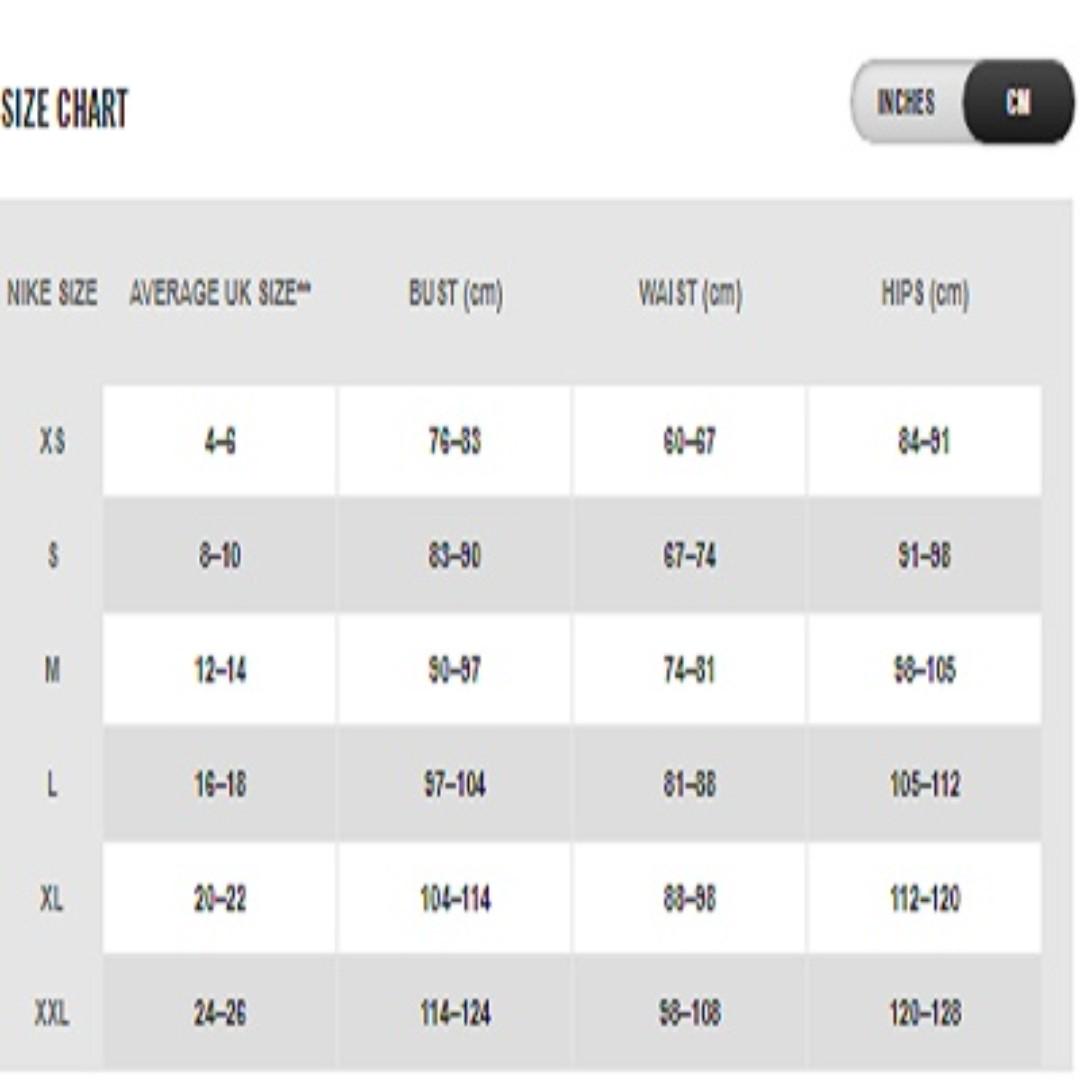Click the AVERAGE UK SIZE column header
Viewport: 1080px width, 1080px height.
tap(220, 294)
